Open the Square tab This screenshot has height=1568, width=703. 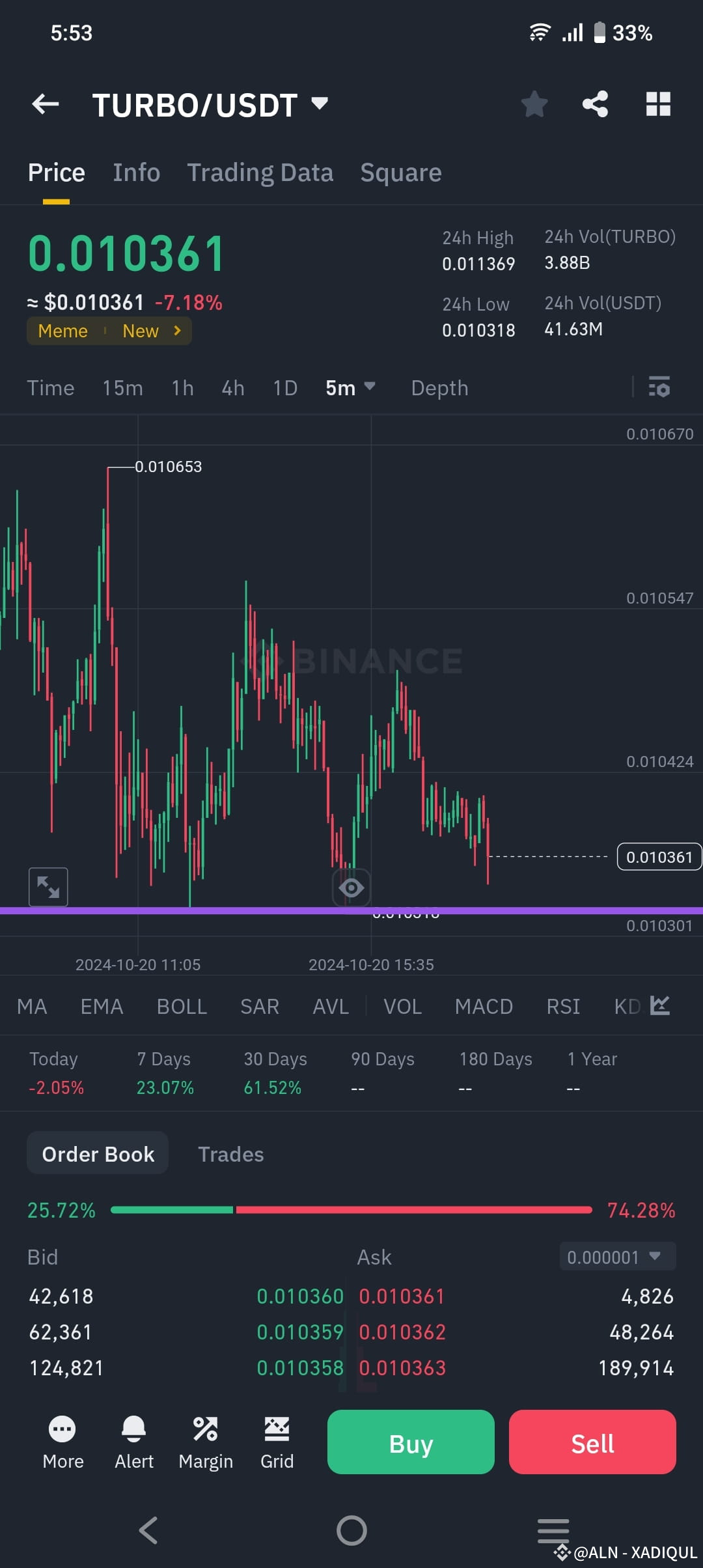[x=401, y=173]
